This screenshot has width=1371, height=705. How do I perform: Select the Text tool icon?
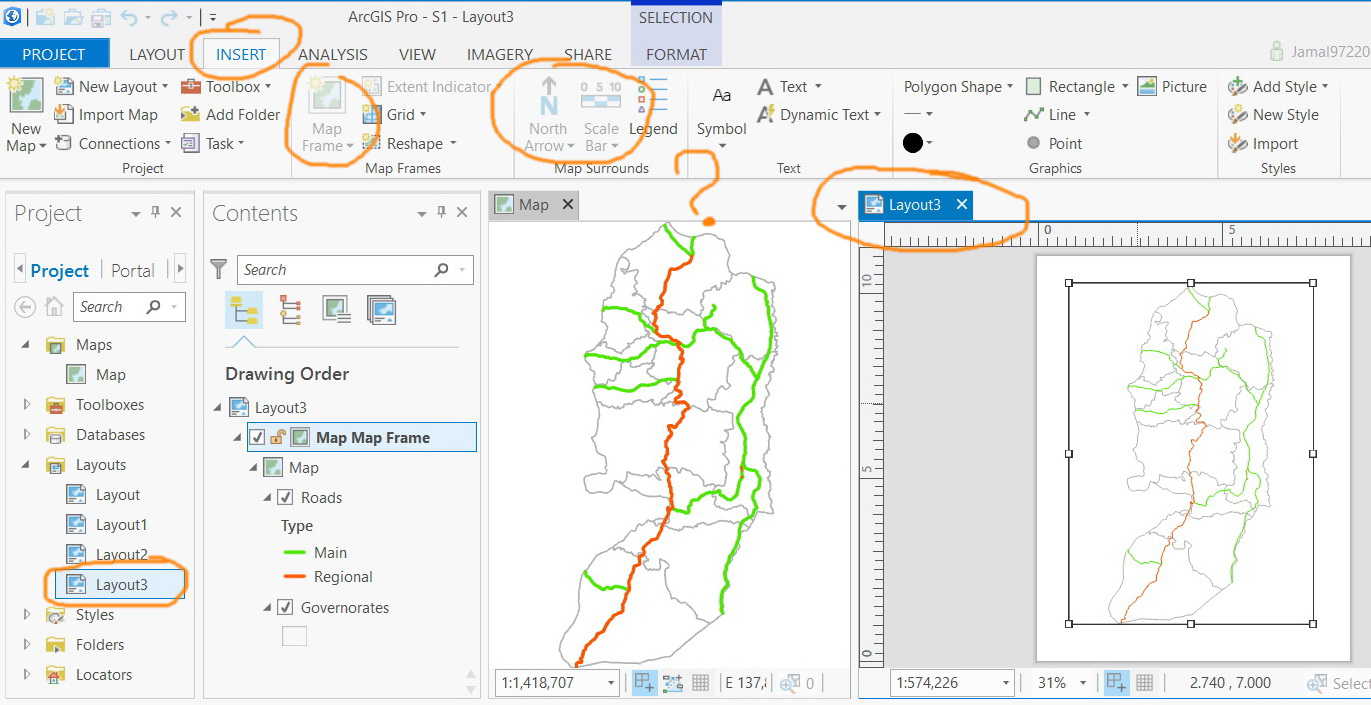[765, 87]
